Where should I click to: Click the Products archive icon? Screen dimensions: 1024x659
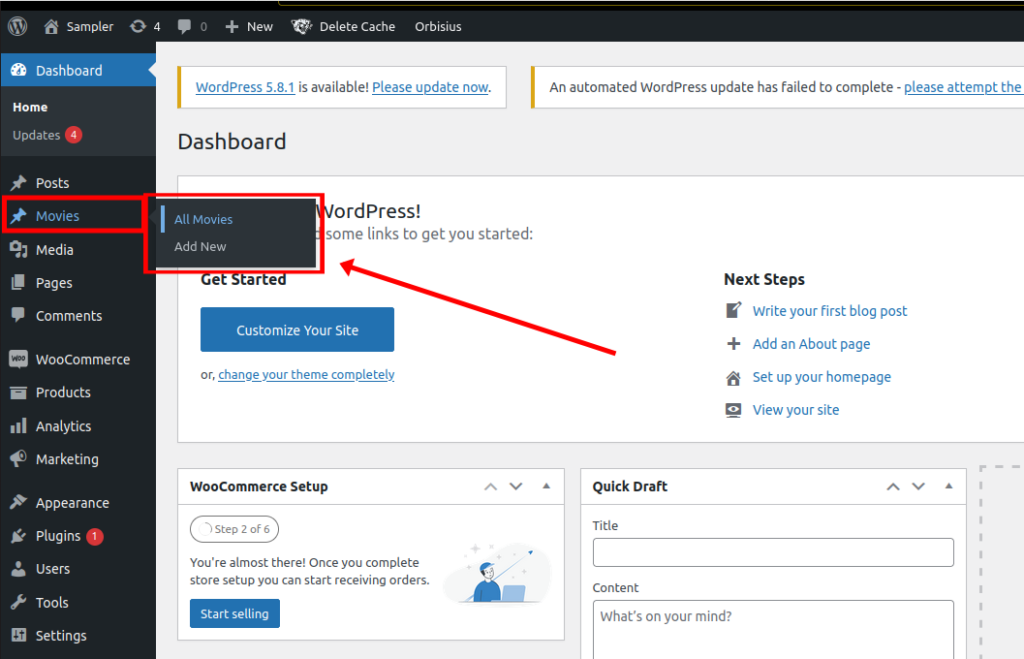click(18, 393)
